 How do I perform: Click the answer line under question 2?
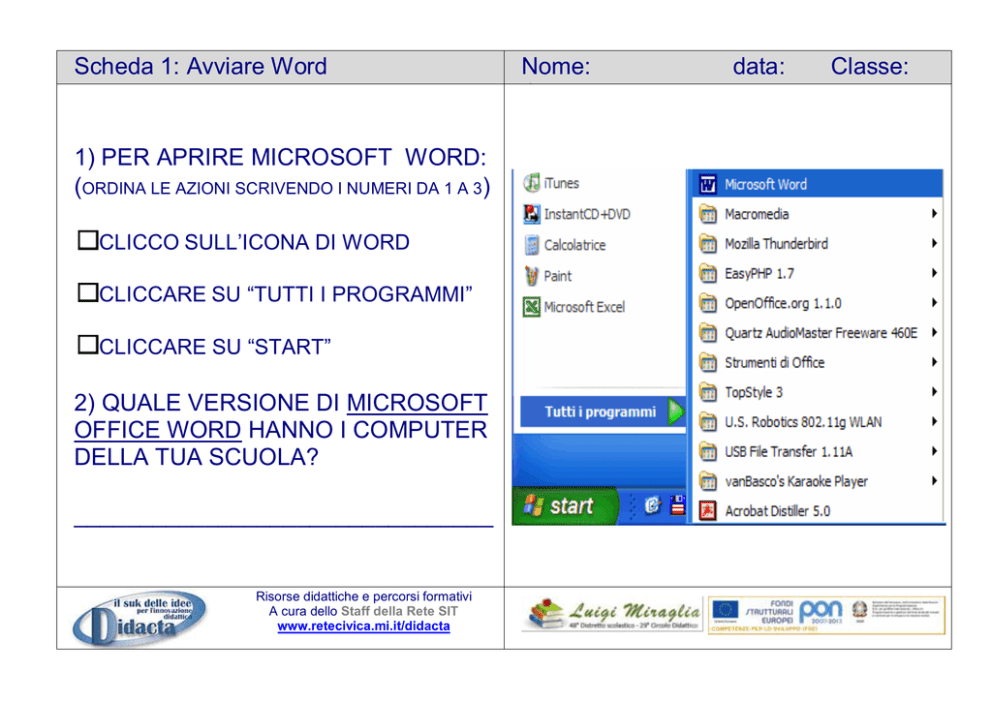pyautogui.click(x=283, y=525)
